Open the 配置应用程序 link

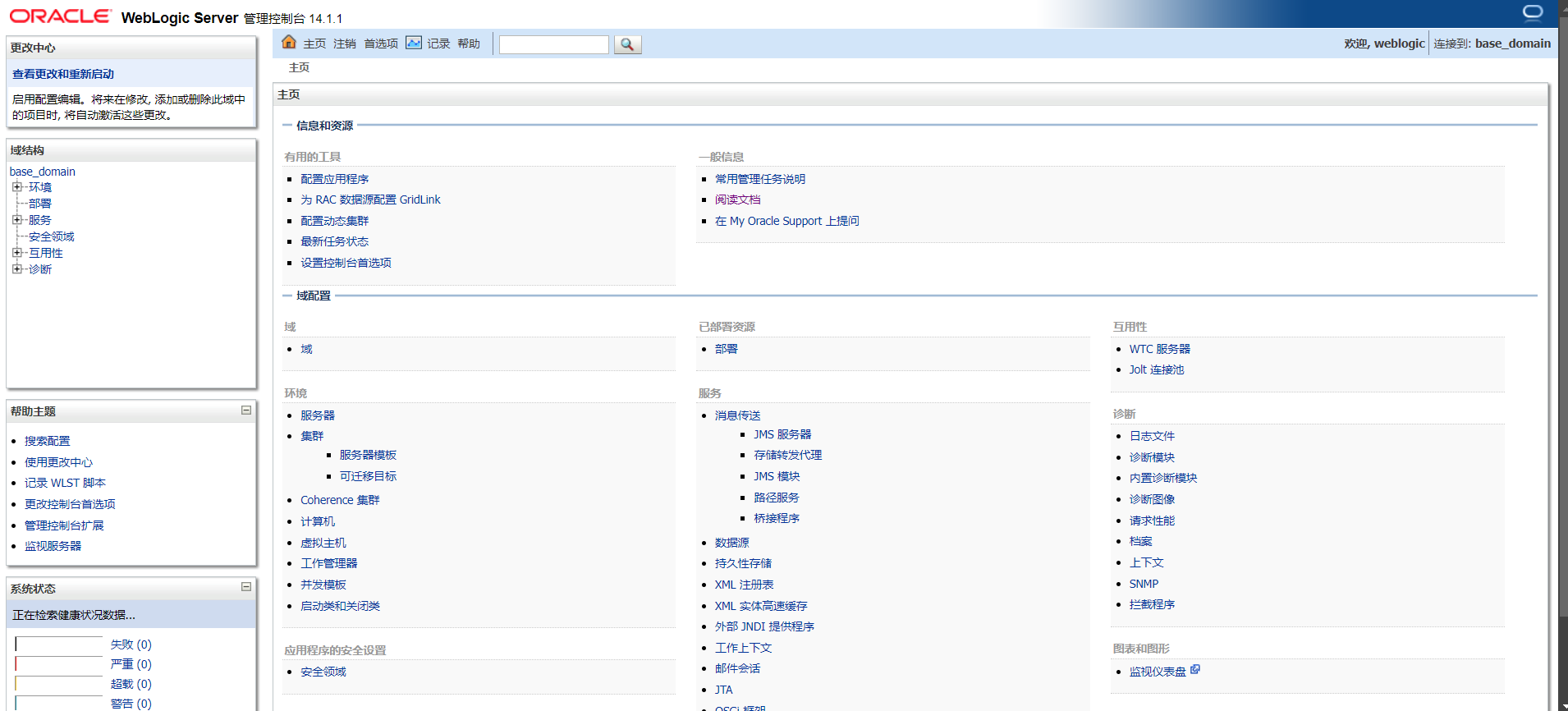pyautogui.click(x=334, y=179)
